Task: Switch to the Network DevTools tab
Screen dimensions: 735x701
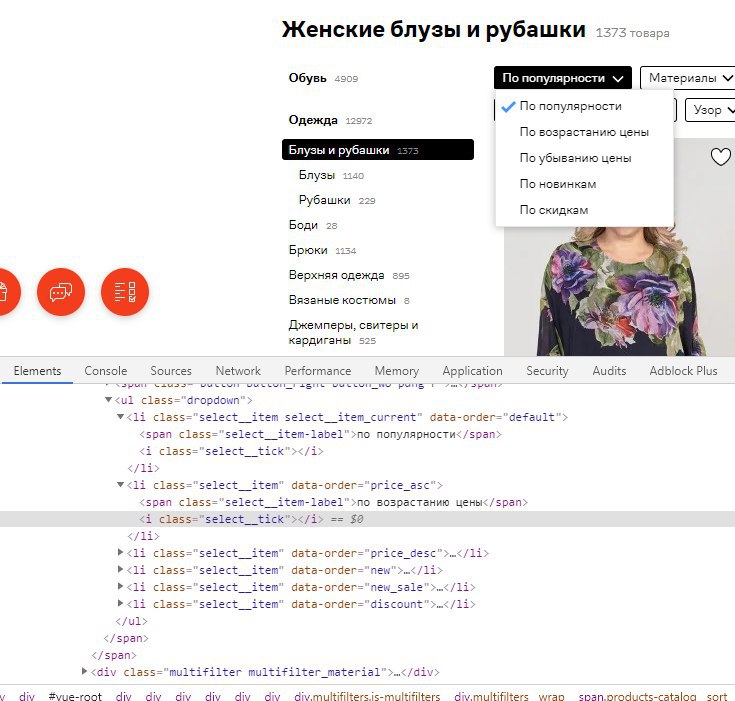Action: 238,371
